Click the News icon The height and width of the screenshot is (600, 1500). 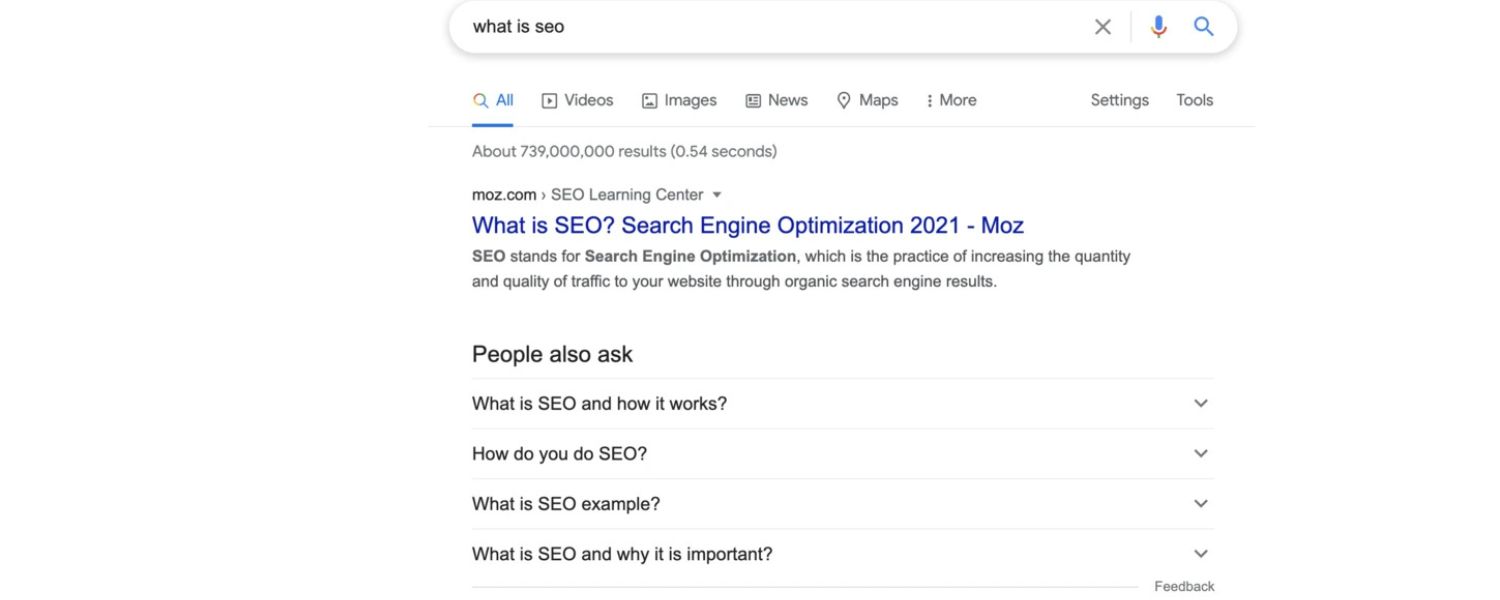point(752,100)
